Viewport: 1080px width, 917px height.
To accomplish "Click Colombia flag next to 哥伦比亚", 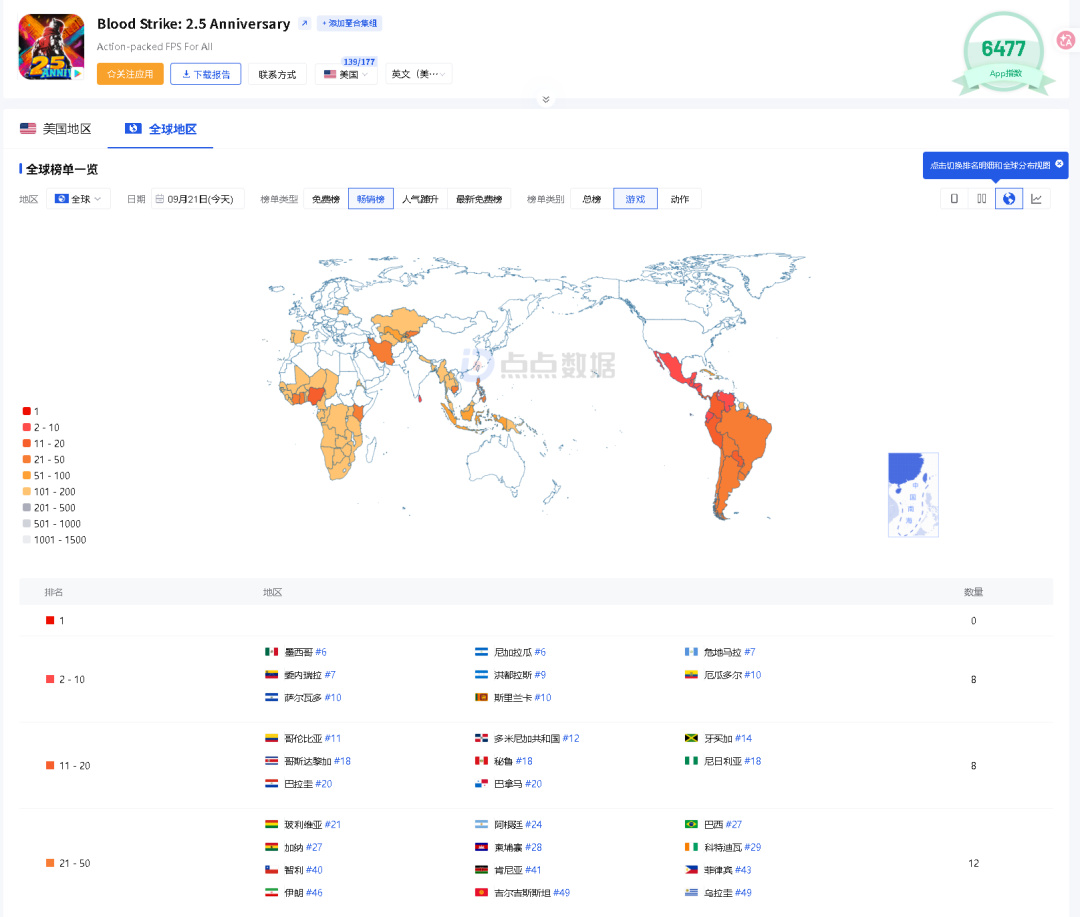I will tap(272, 738).
